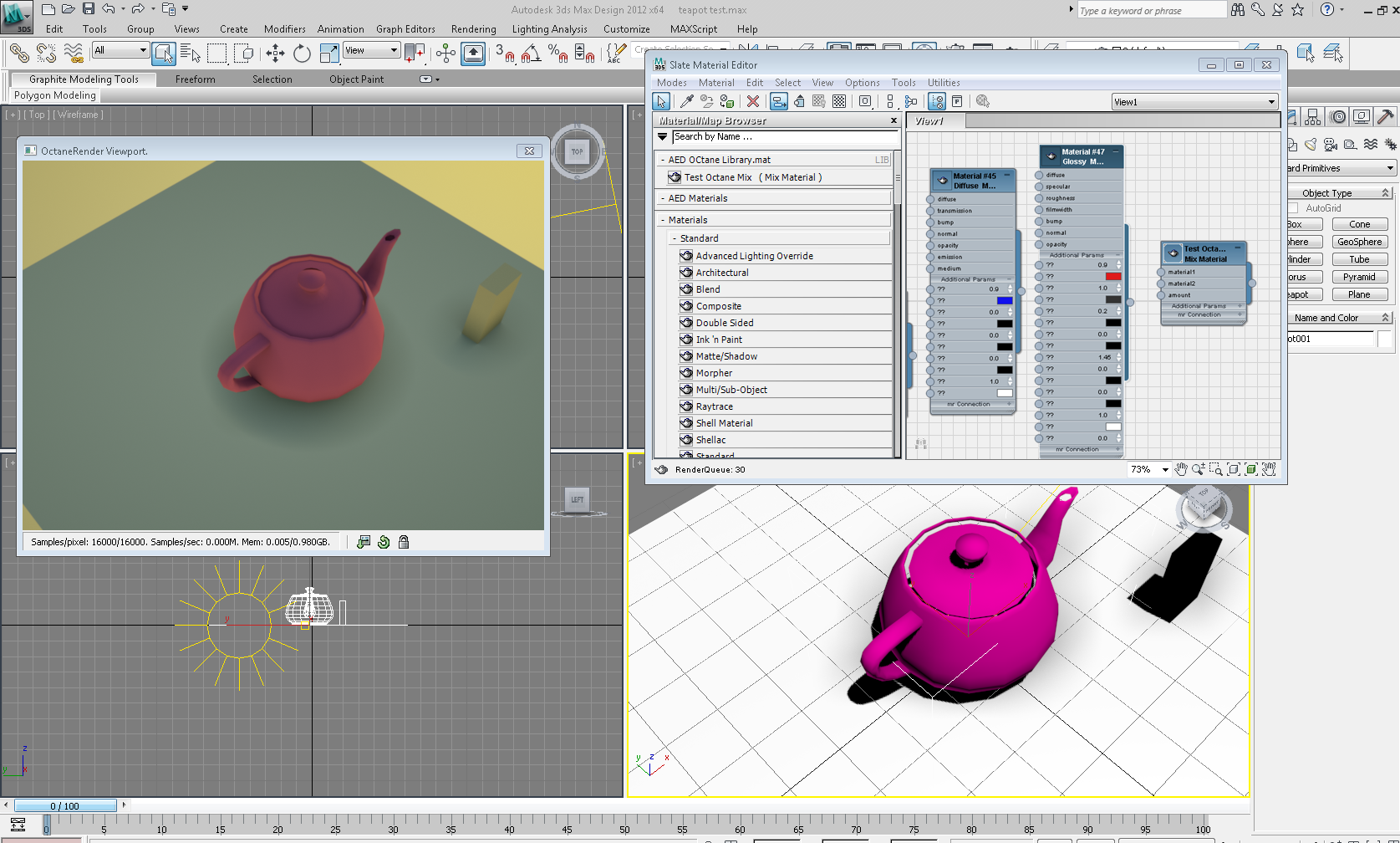Toggle the OctaneRender viewport lock icon
Image resolution: width=1400 pixels, height=843 pixels.
[x=404, y=542]
